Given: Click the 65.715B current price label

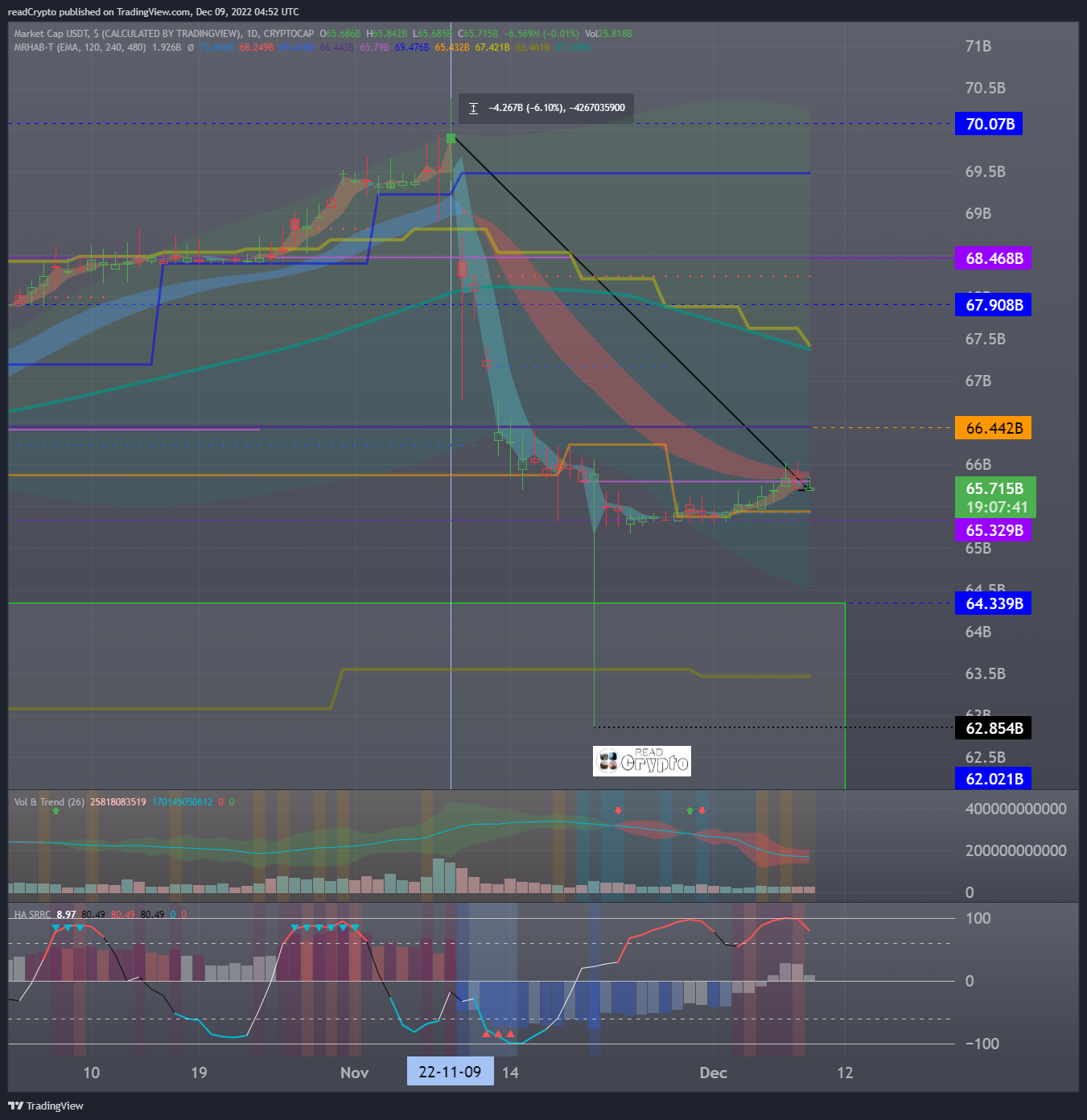Looking at the screenshot, I should click(994, 488).
